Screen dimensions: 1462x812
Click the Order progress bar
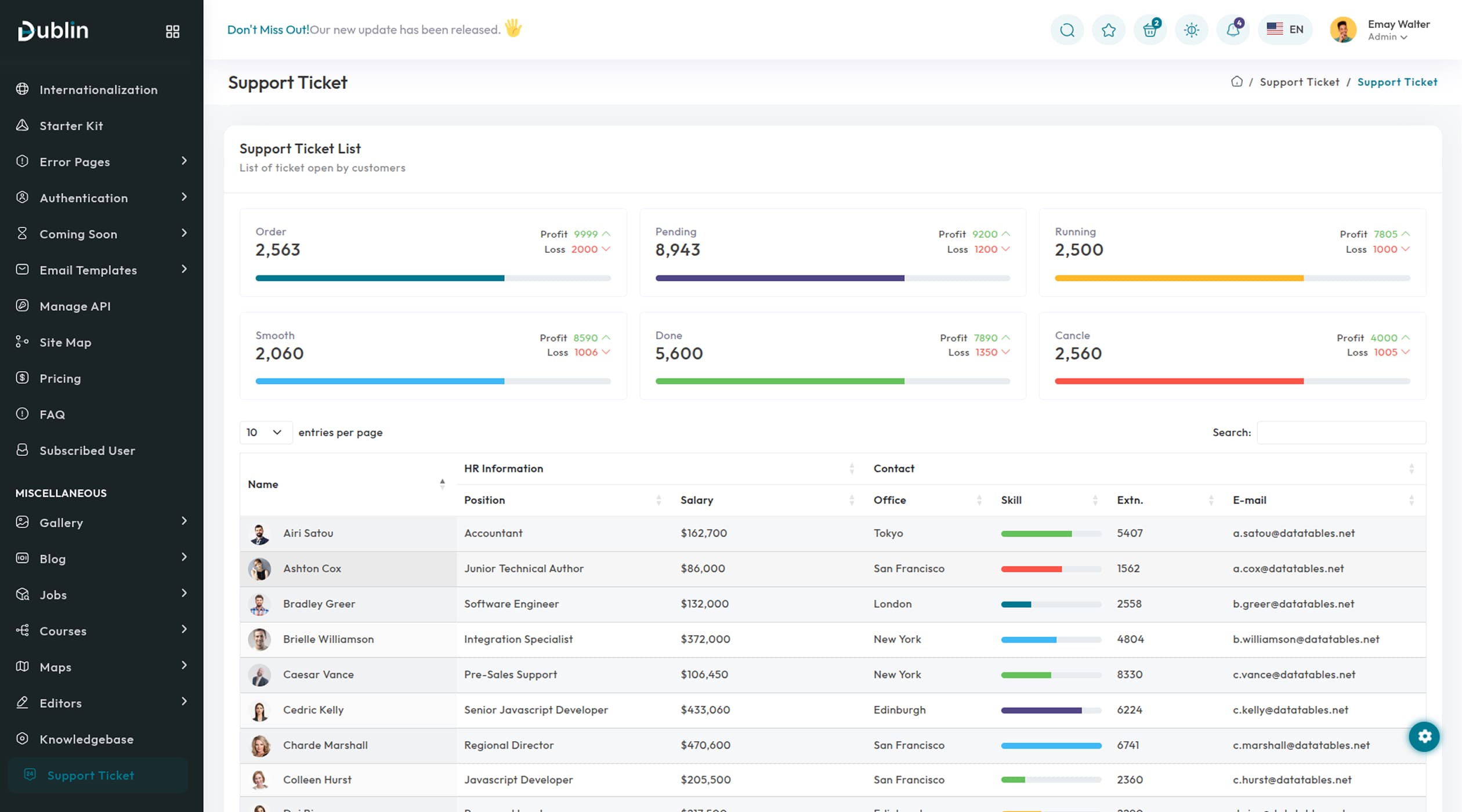433,278
